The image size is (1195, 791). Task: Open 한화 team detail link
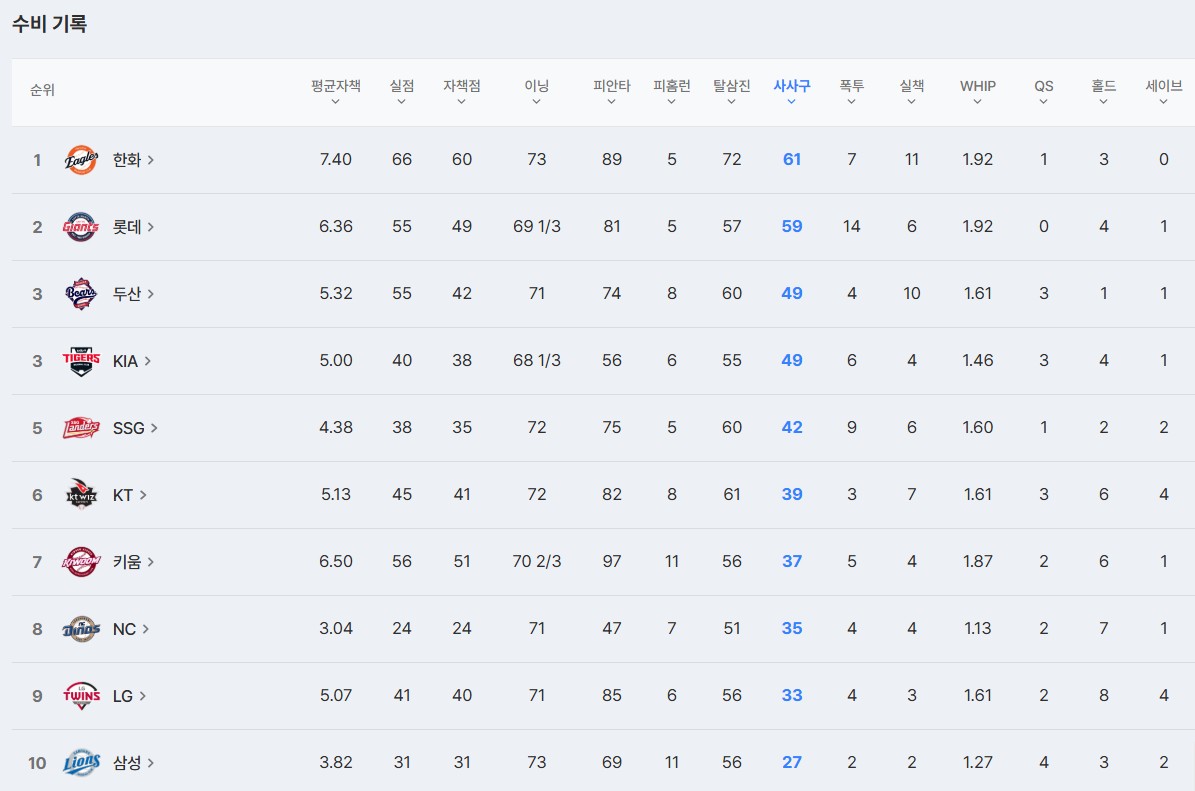click(x=133, y=160)
